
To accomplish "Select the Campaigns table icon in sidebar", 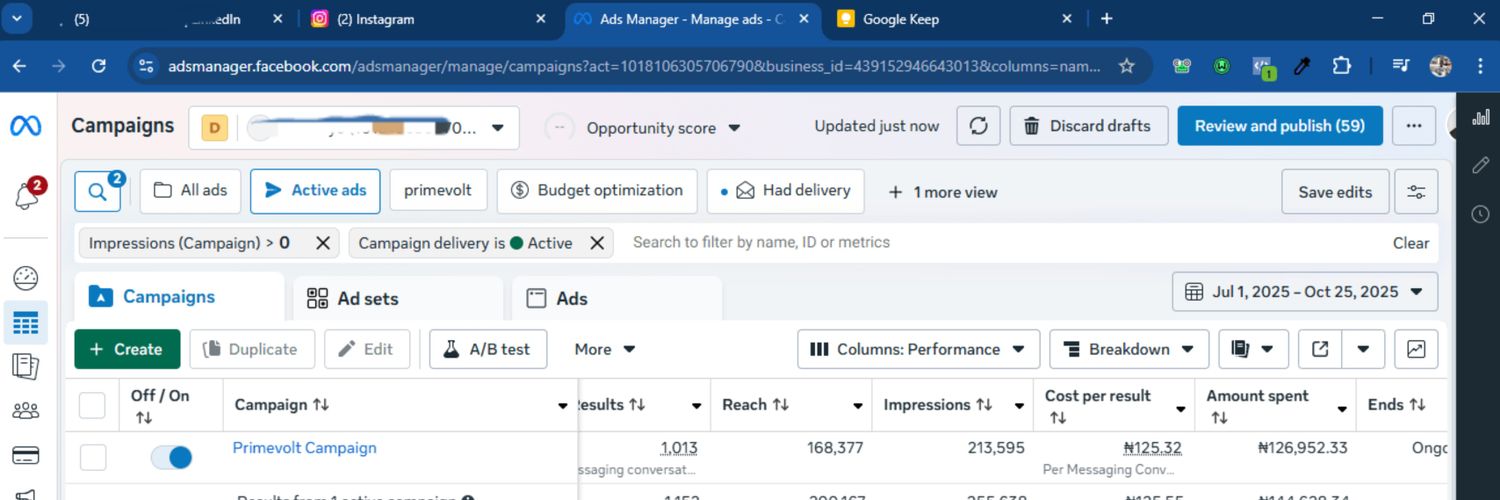I will [26, 323].
